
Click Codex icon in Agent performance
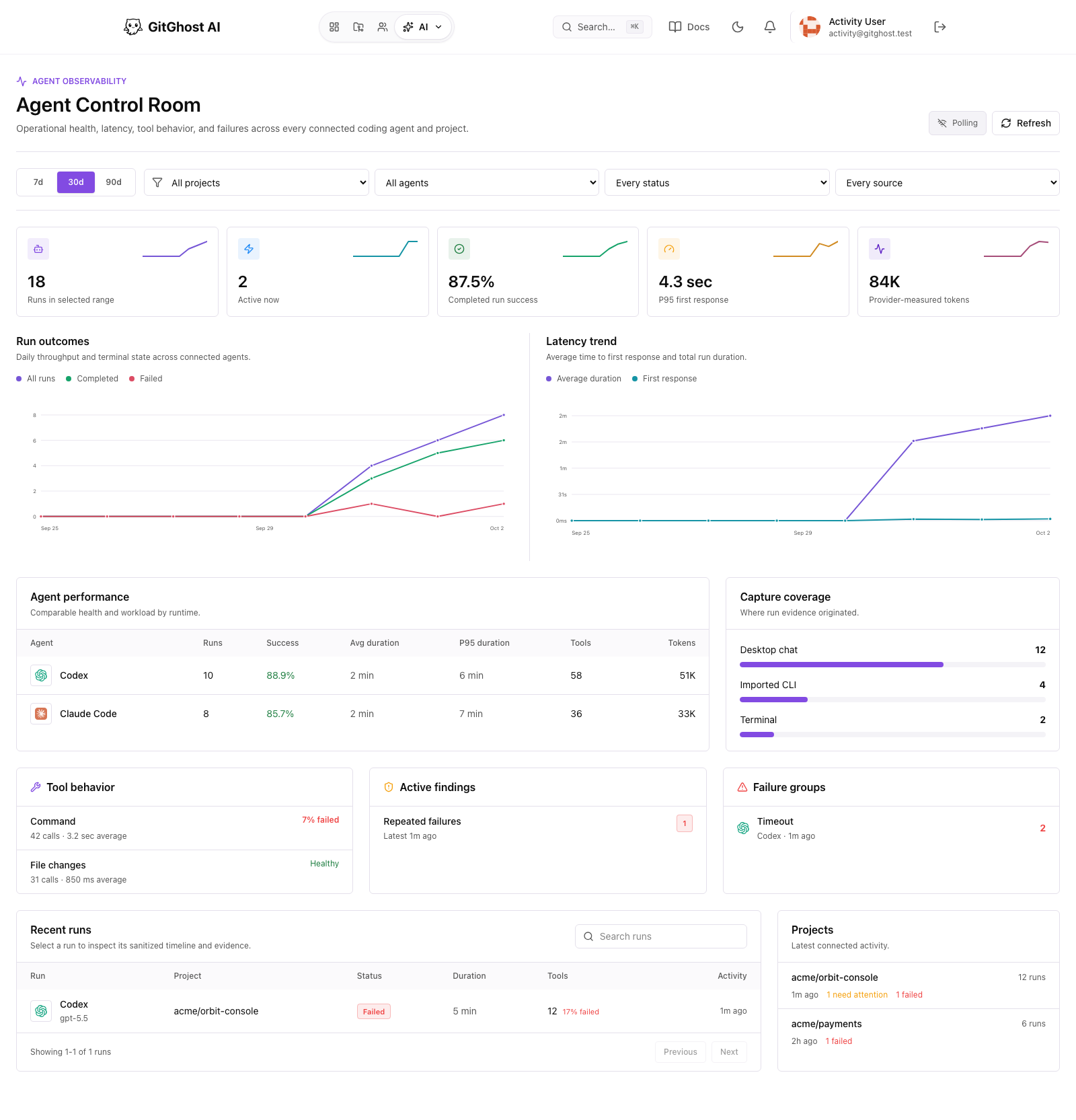(x=41, y=675)
